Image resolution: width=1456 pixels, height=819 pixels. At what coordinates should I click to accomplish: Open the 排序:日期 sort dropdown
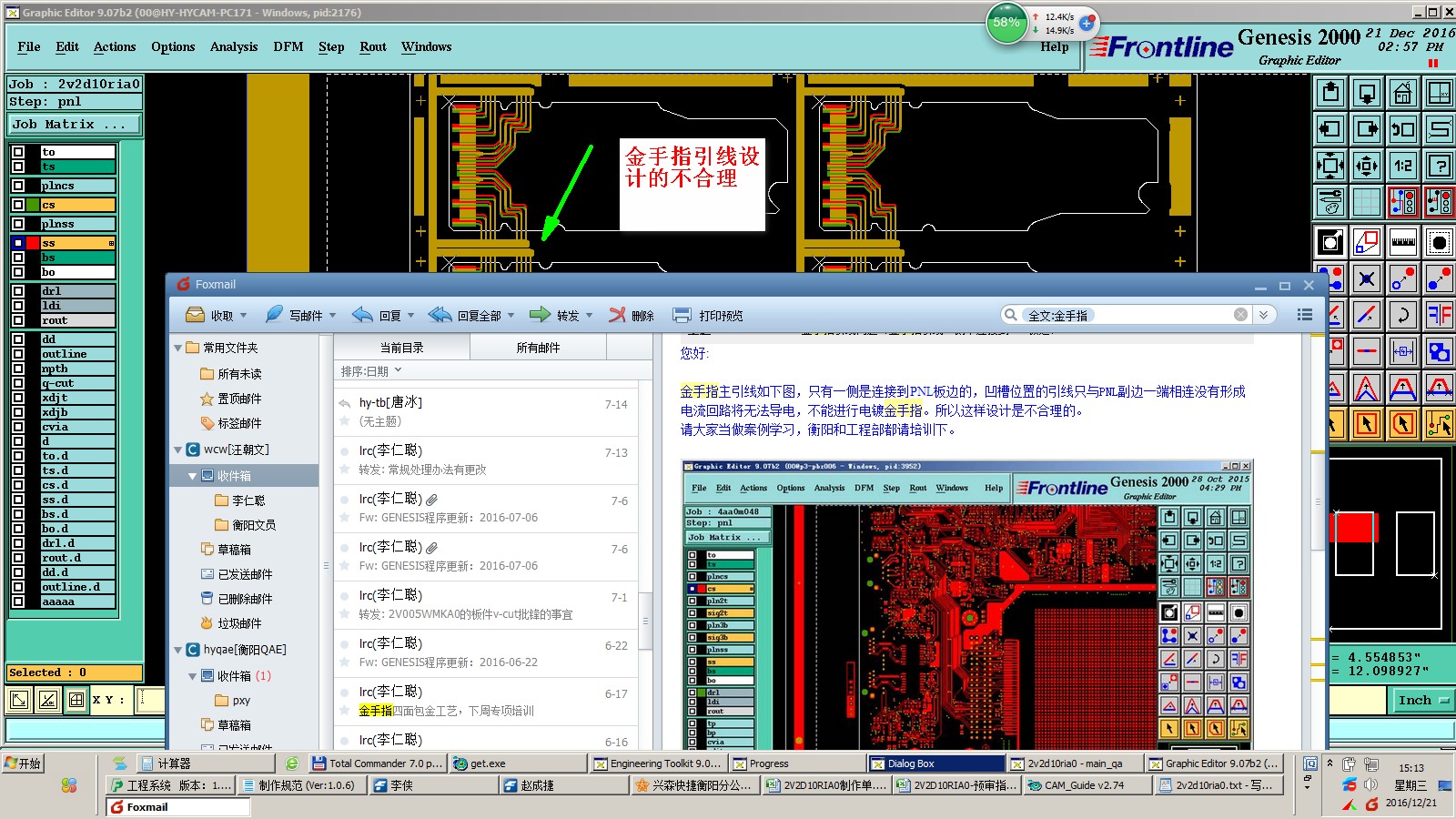click(x=371, y=371)
